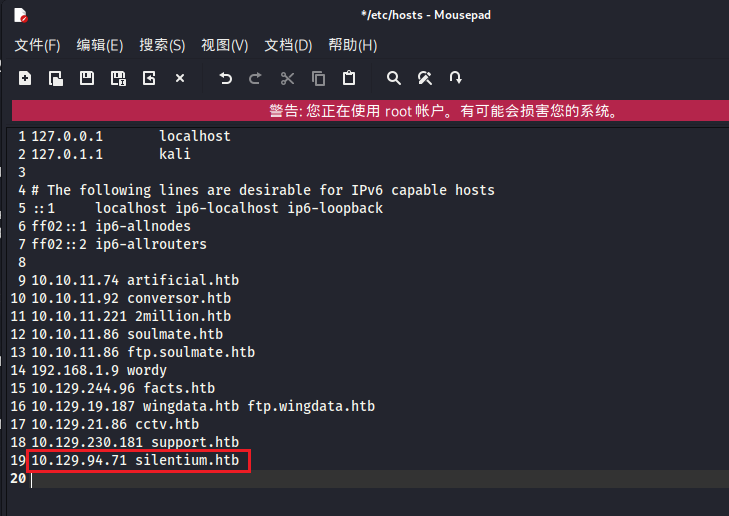Click the empty line 20 in the editor
The image size is (729, 516).
tap(300, 479)
